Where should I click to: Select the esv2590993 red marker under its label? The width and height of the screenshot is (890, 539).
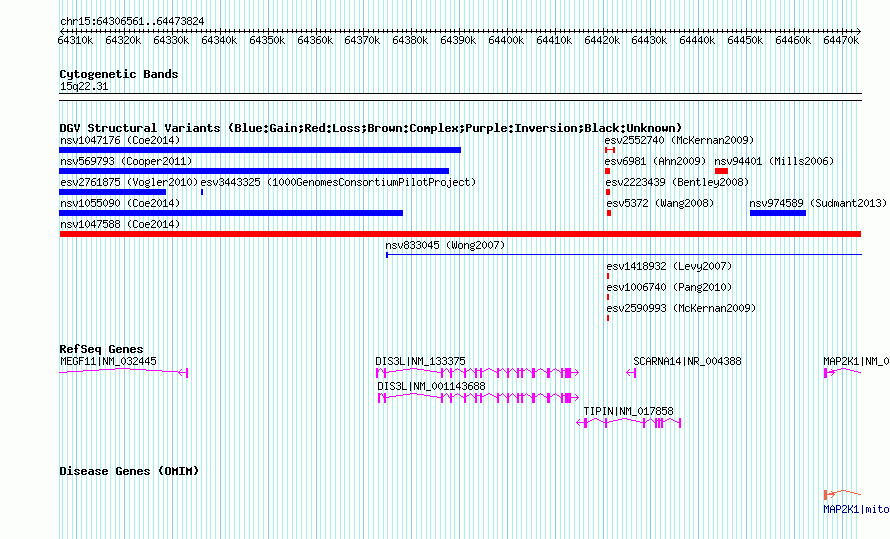[x=608, y=318]
